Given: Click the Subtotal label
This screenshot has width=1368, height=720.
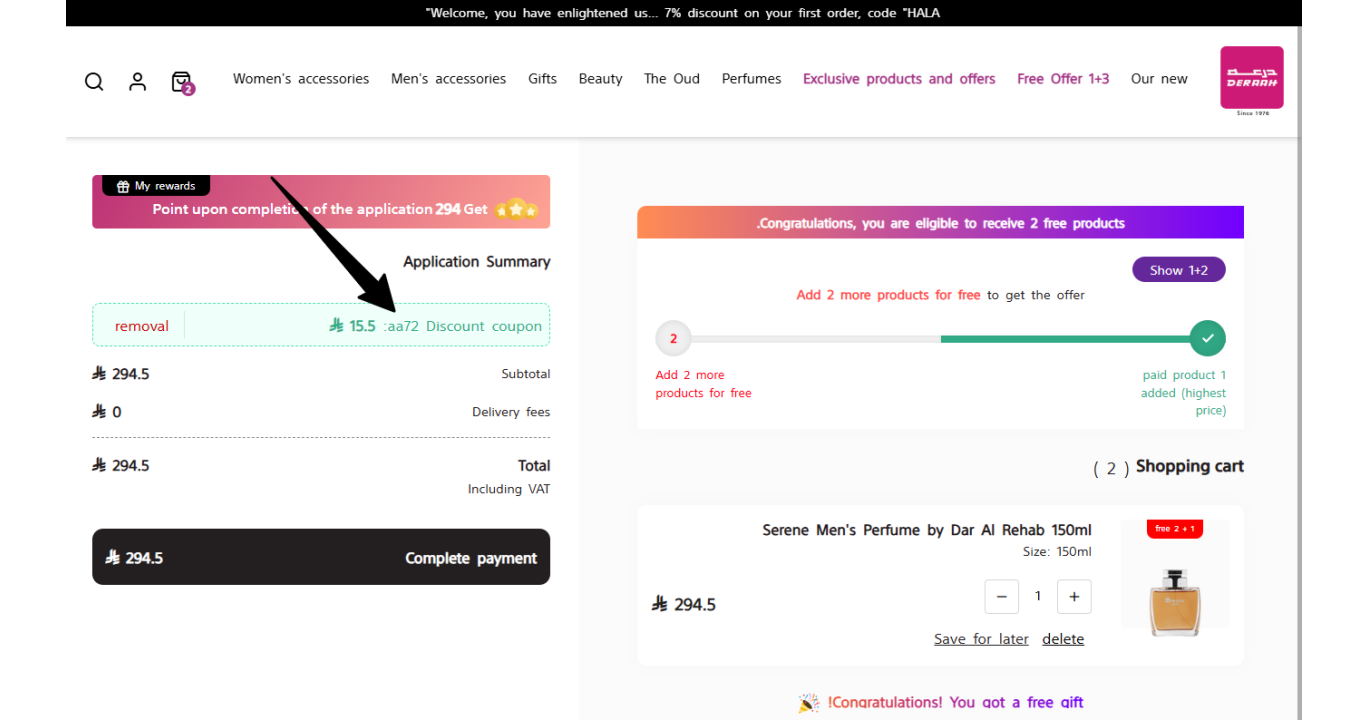Looking at the screenshot, I should click(526, 374).
